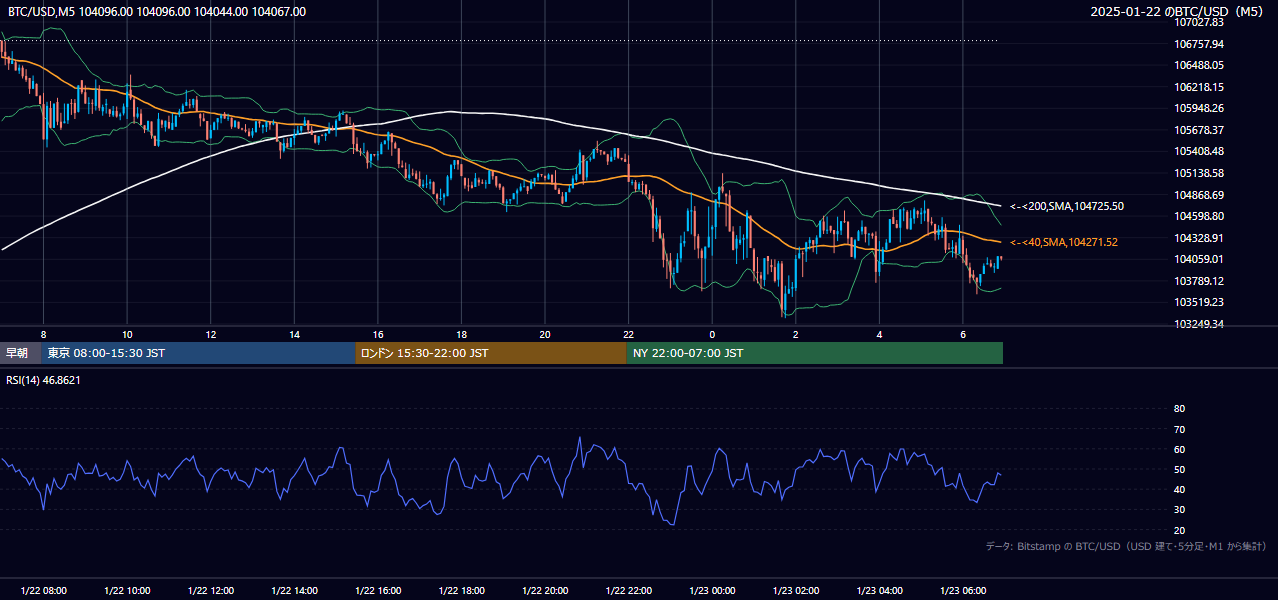Click the 1/23 04:00 time label
1278x600 pixels.
tap(879, 591)
